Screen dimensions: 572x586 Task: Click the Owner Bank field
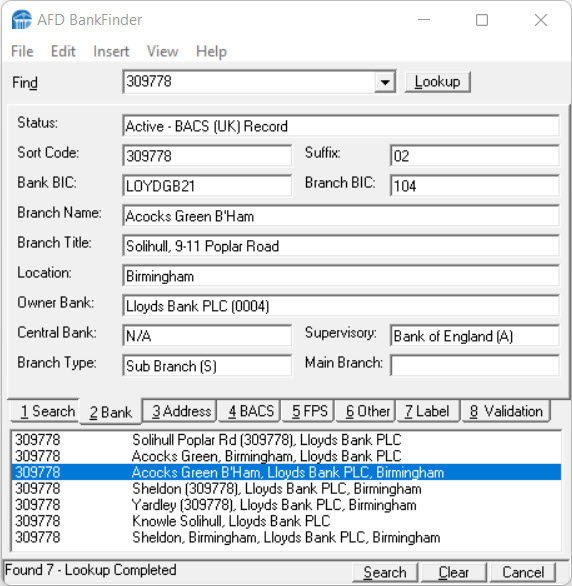click(x=341, y=306)
